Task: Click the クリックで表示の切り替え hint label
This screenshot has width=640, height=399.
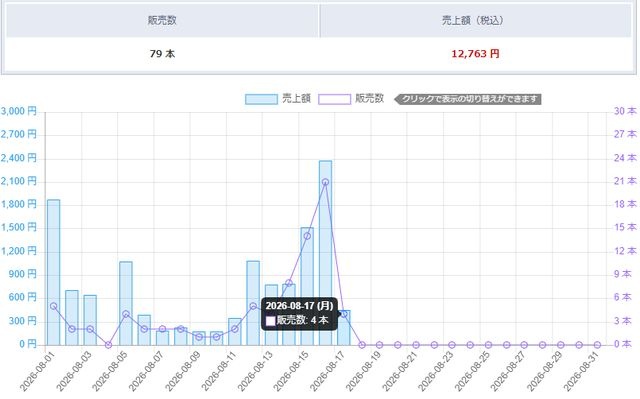Action: point(468,99)
